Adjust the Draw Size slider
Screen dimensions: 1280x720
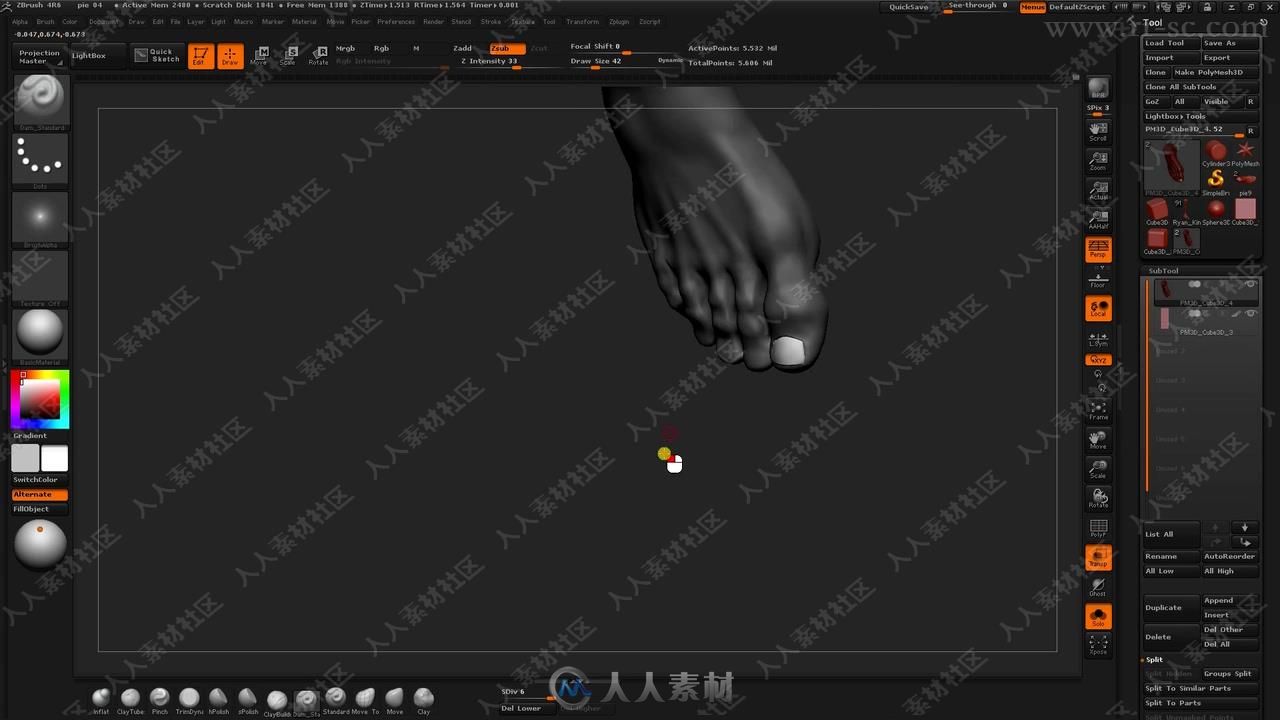coord(612,62)
